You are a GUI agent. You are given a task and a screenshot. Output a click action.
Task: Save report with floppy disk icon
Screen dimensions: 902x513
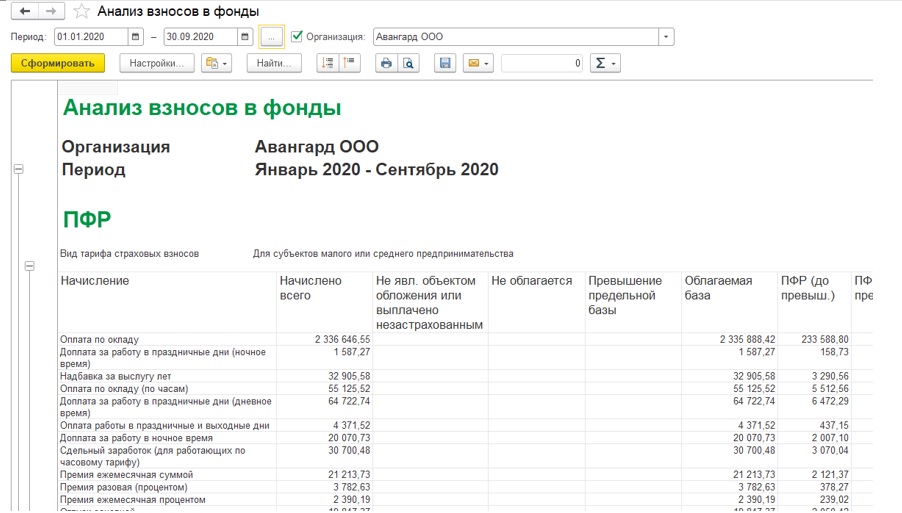click(x=446, y=63)
